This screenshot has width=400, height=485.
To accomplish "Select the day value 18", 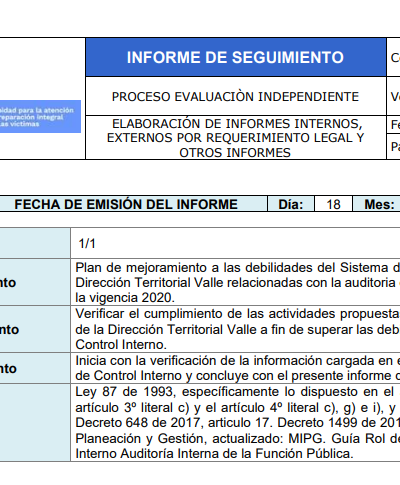I will pos(333,204).
